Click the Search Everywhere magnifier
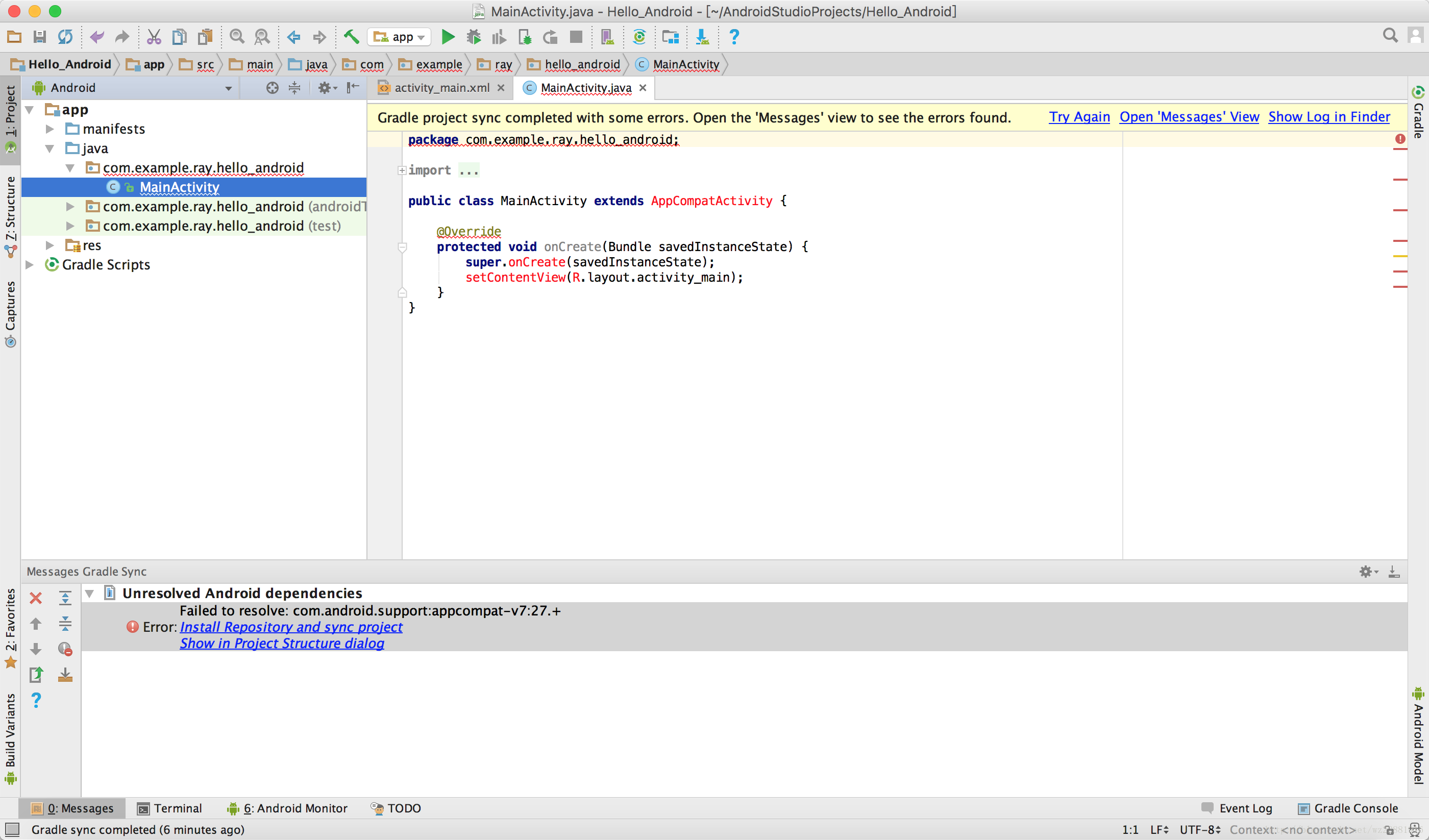 point(1390,36)
